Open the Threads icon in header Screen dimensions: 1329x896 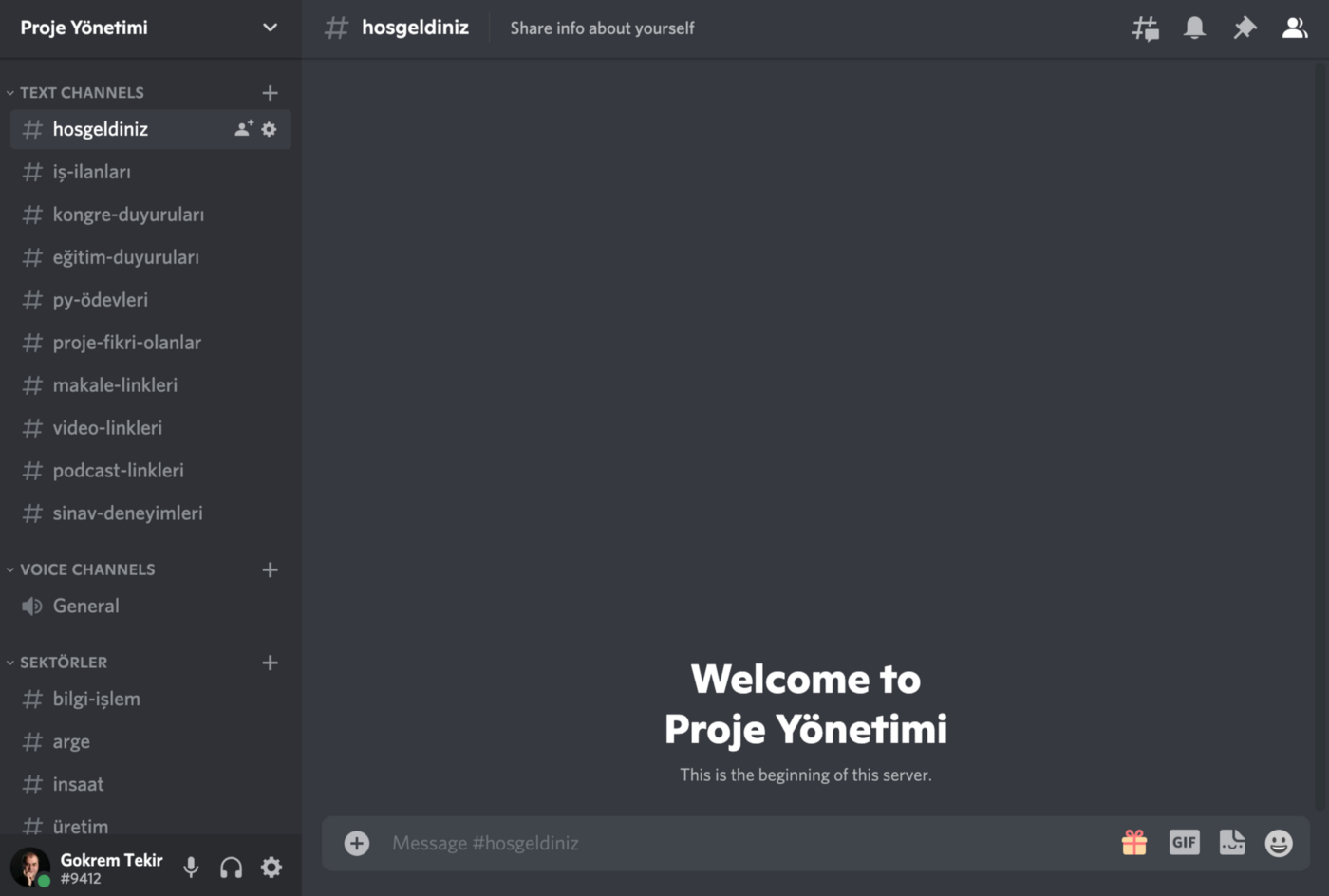(x=1145, y=28)
